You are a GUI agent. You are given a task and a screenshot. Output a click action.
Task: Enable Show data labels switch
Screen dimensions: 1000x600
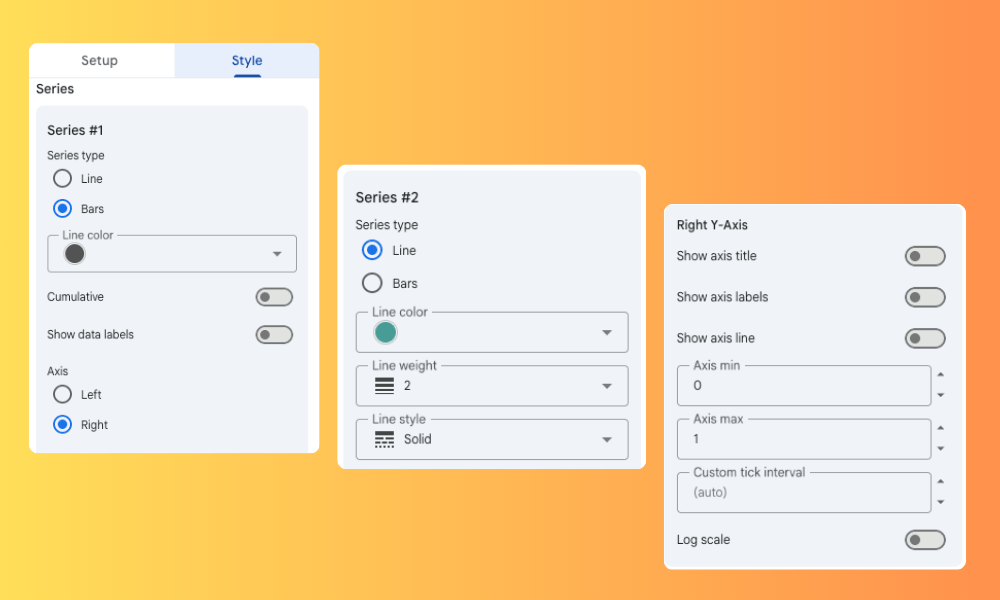pos(274,335)
